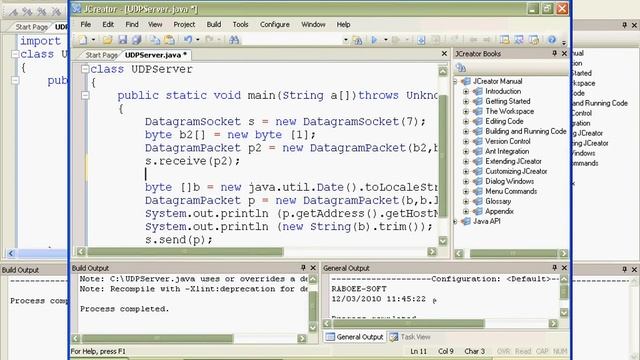Open the File menu
Viewport: 640px width, 360px height.
point(86,24)
